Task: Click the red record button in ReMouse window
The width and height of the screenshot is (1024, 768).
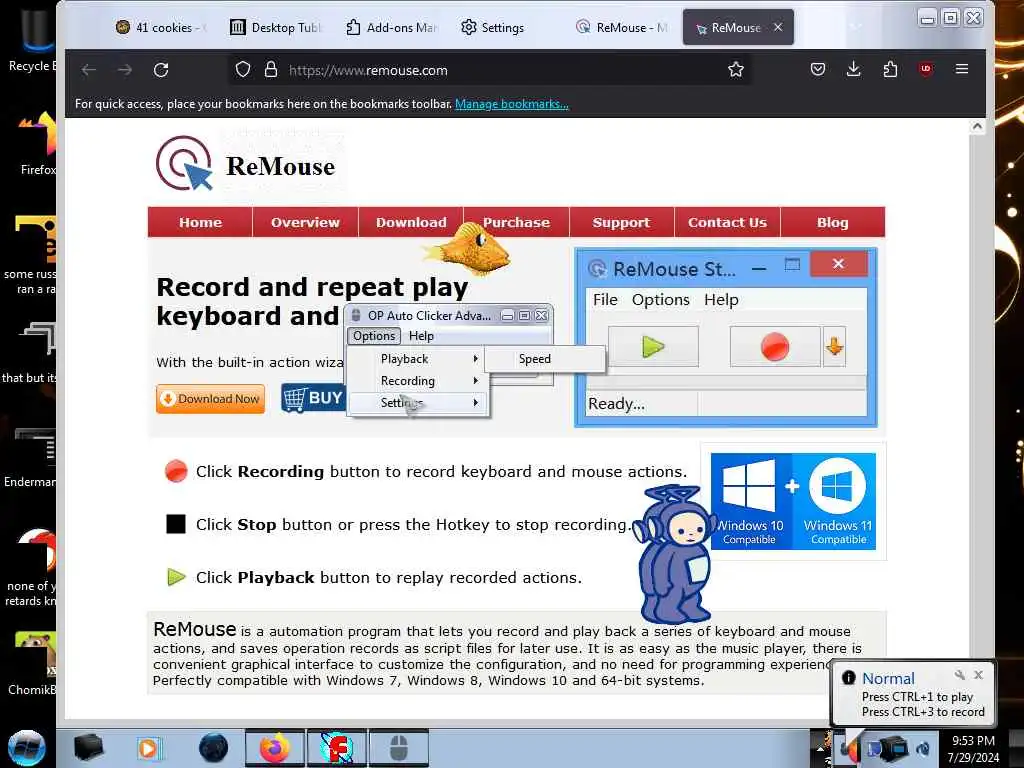Action: tap(775, 347)
